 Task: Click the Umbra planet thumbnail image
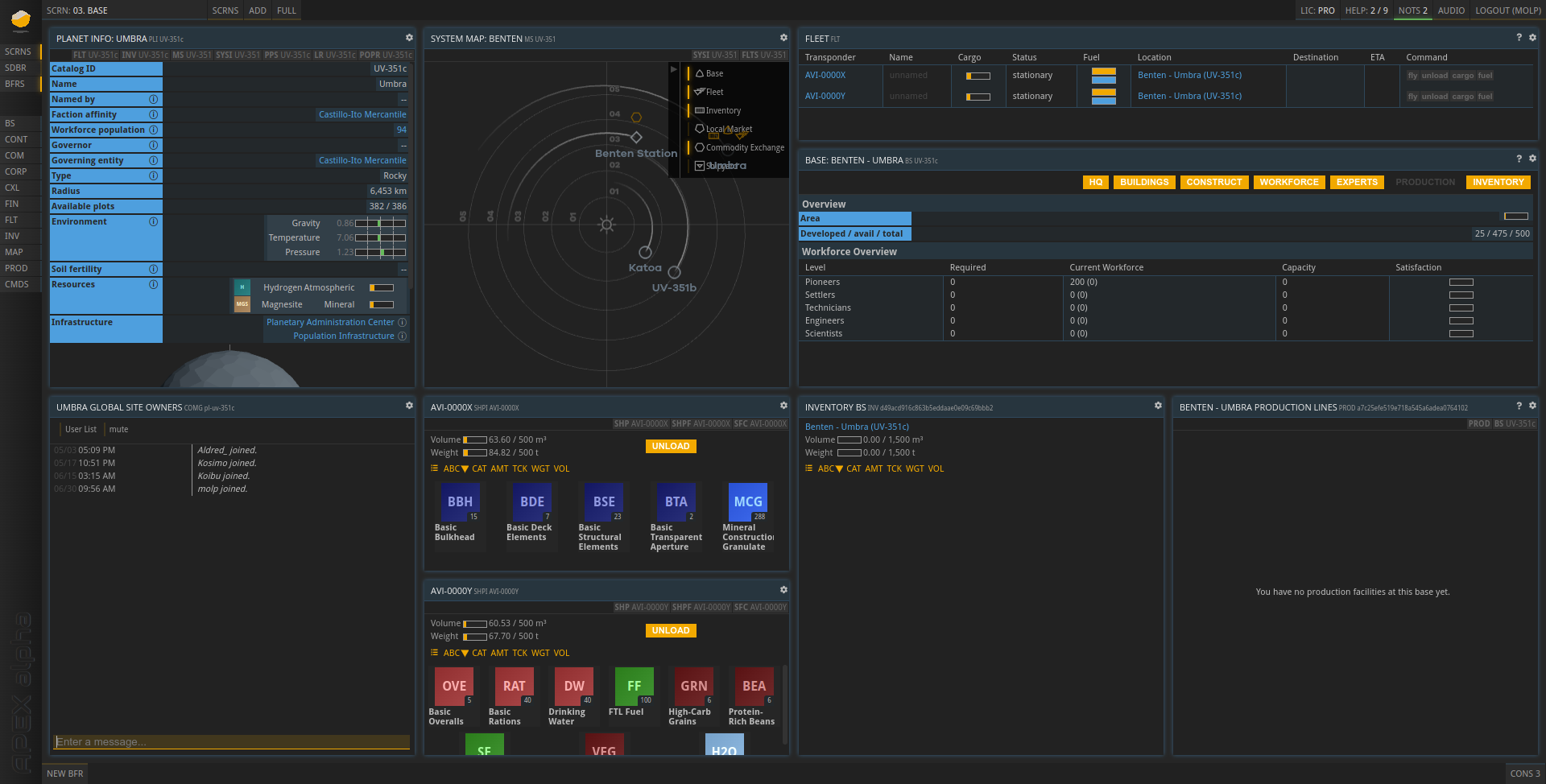(x=231, y=369)
